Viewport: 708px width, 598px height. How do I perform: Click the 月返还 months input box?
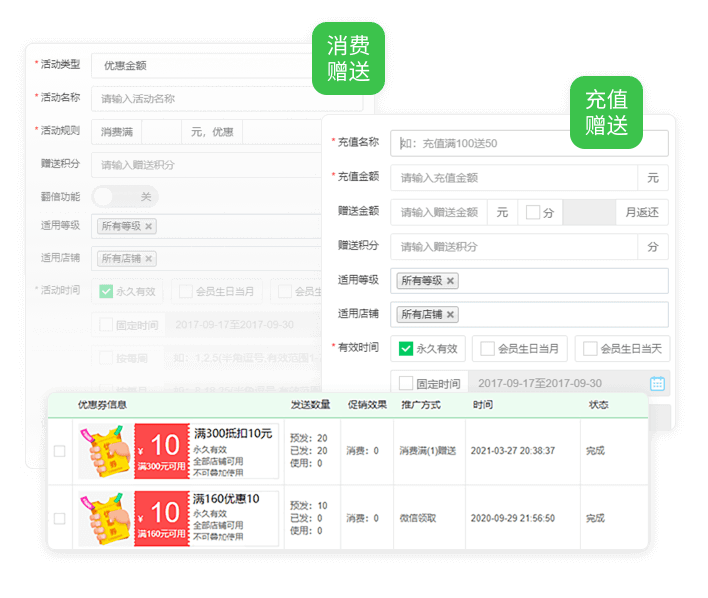click(589, 212)
